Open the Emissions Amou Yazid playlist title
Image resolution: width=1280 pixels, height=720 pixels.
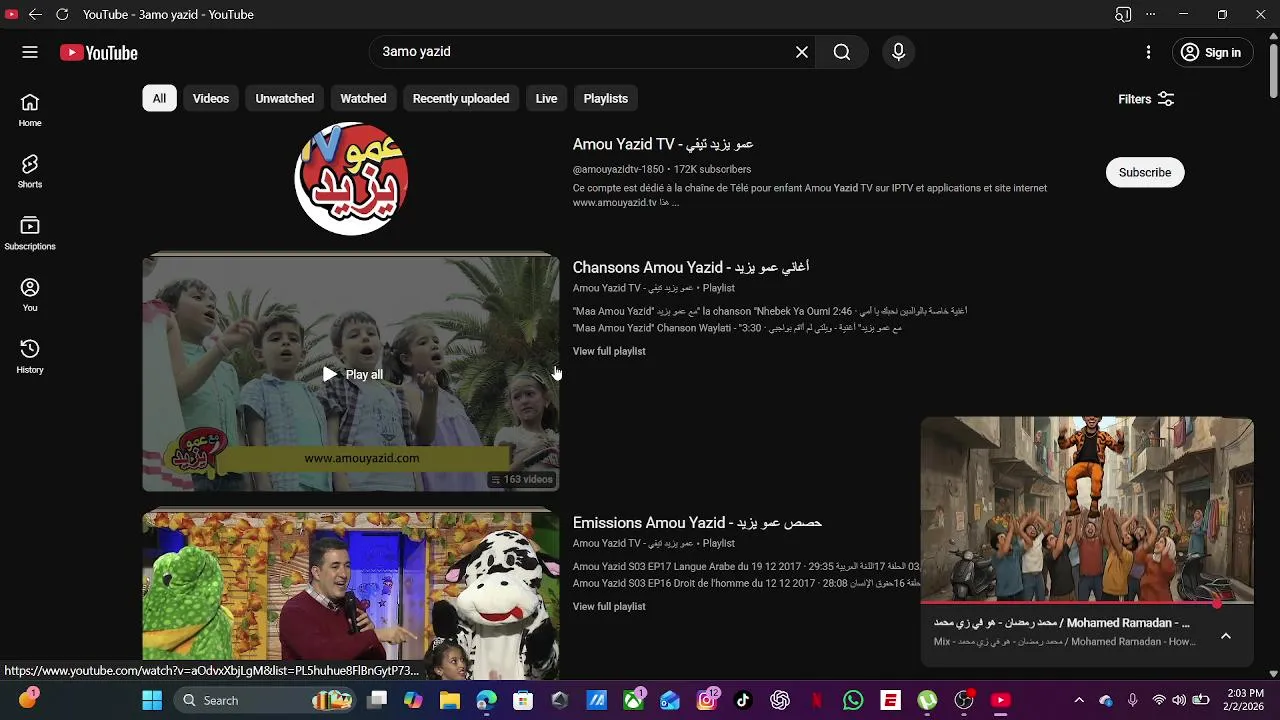pyautogui.click(x=697, y=522)
